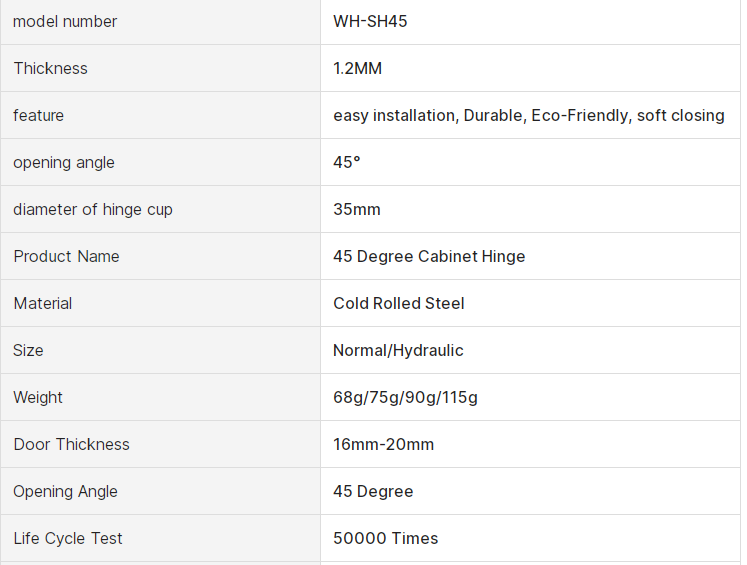Click the "Door Thickness" label cell
The width and height of the screenshot is (747, 565).
click(x=71, y=444)
